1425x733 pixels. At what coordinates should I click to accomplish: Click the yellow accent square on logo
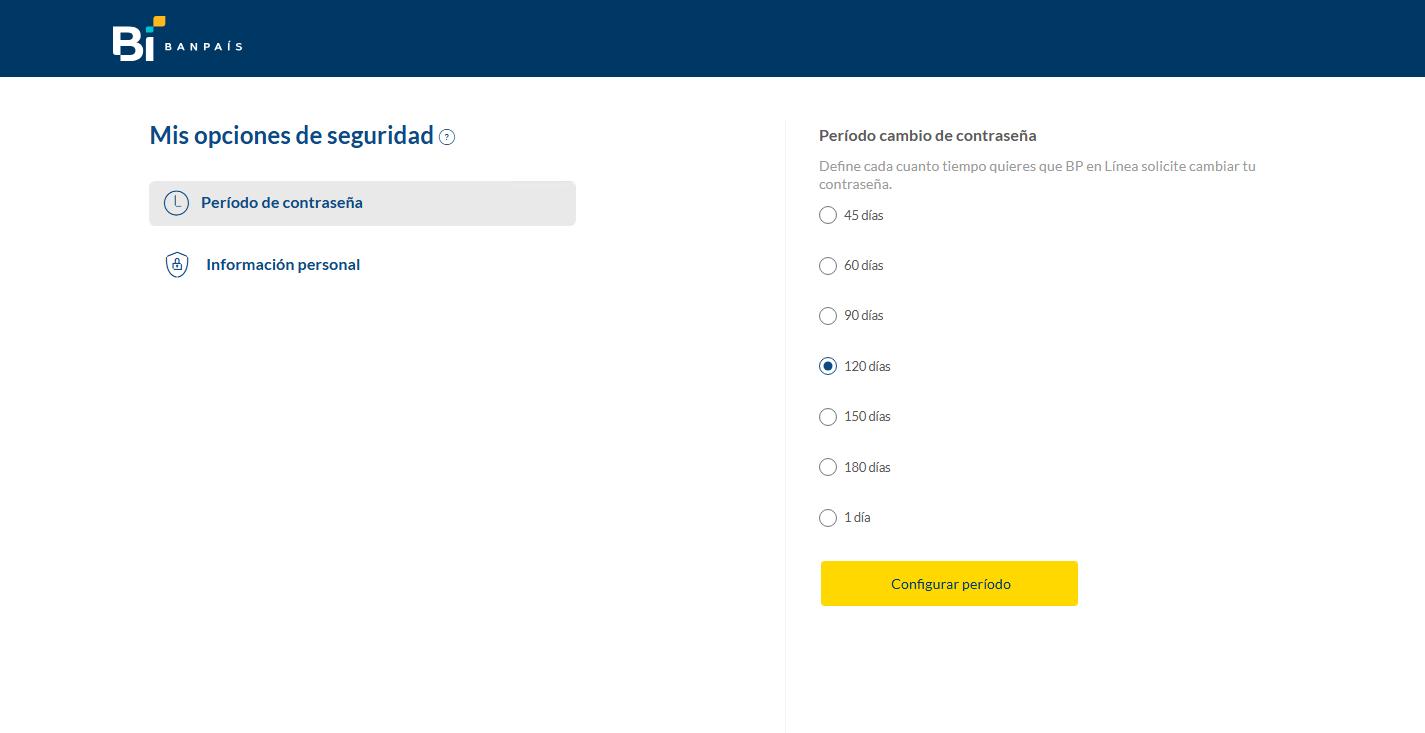(159, 21)
